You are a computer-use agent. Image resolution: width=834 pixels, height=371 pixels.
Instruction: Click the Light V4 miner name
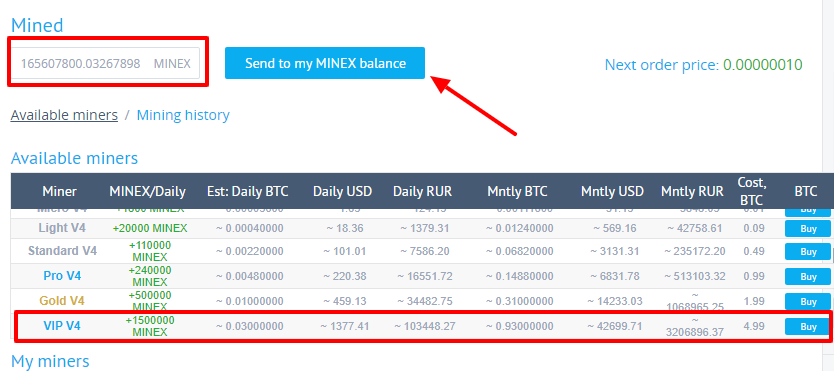pyautogui.click(x=62, y=229)
